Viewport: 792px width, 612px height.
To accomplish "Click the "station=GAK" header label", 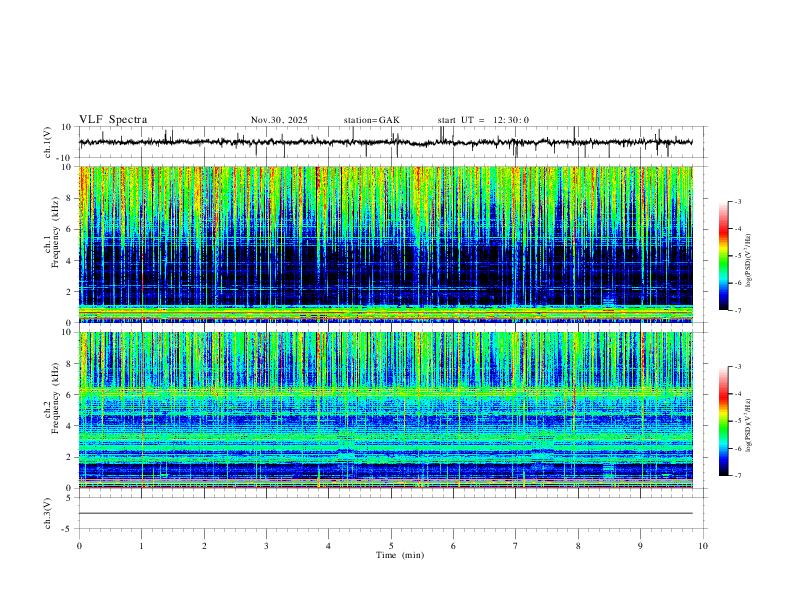I will coord(371,120).
